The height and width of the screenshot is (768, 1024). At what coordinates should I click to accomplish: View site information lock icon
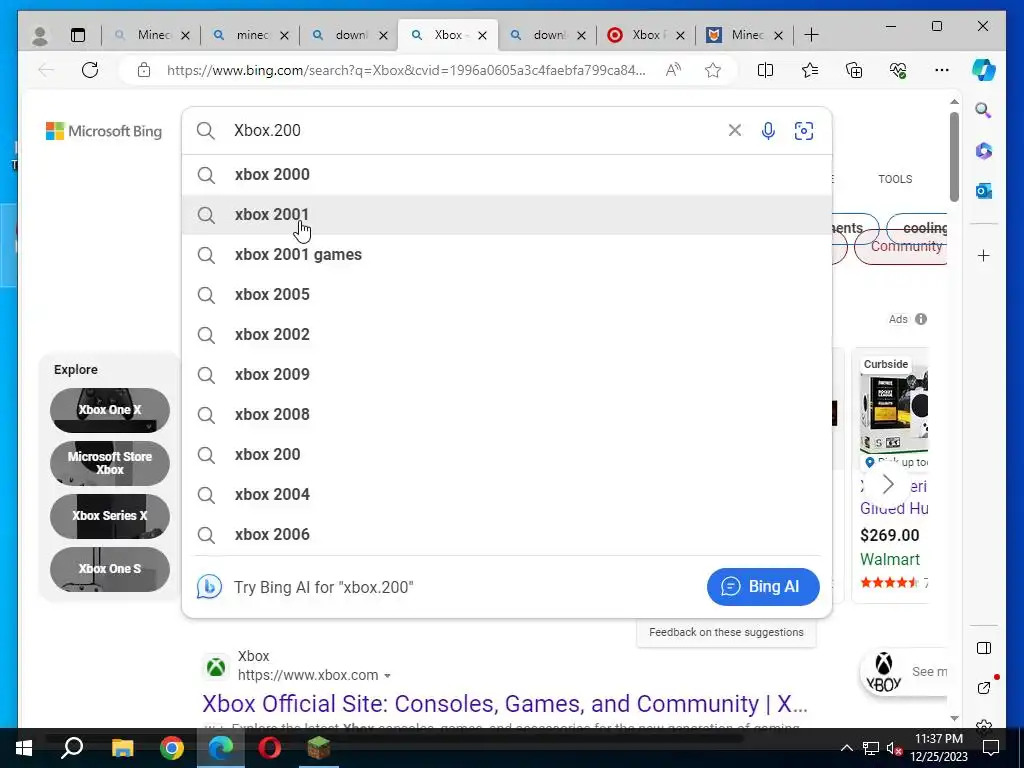click(144, 70)
